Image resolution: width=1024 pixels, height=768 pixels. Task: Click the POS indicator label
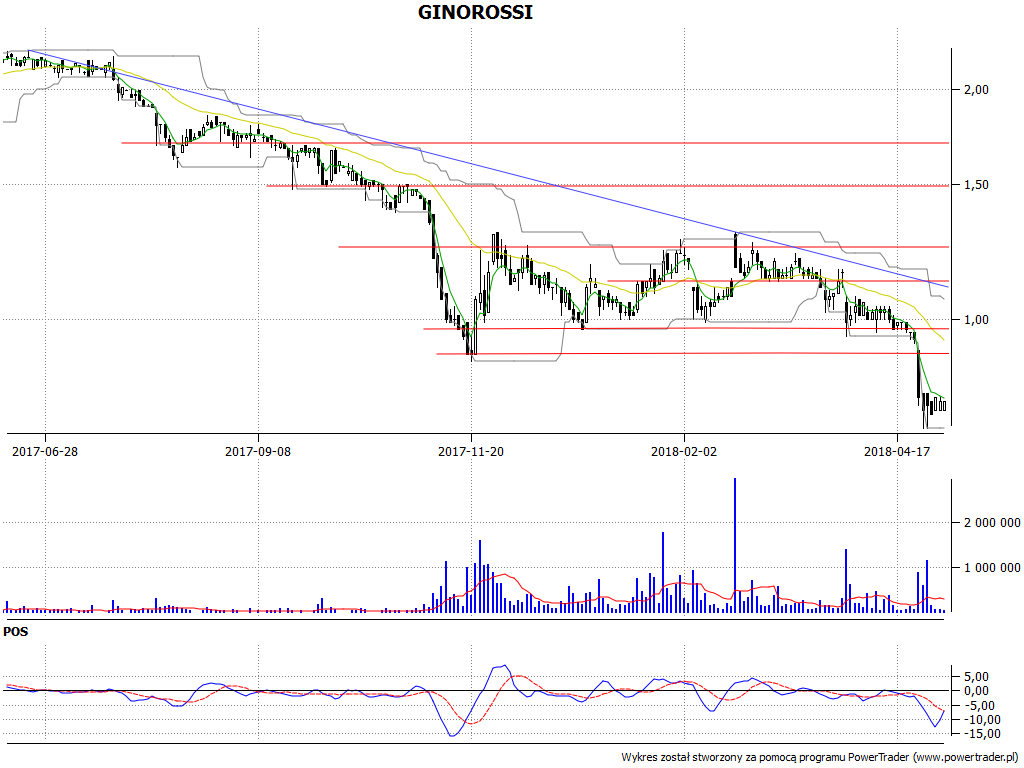pos(16,632)
